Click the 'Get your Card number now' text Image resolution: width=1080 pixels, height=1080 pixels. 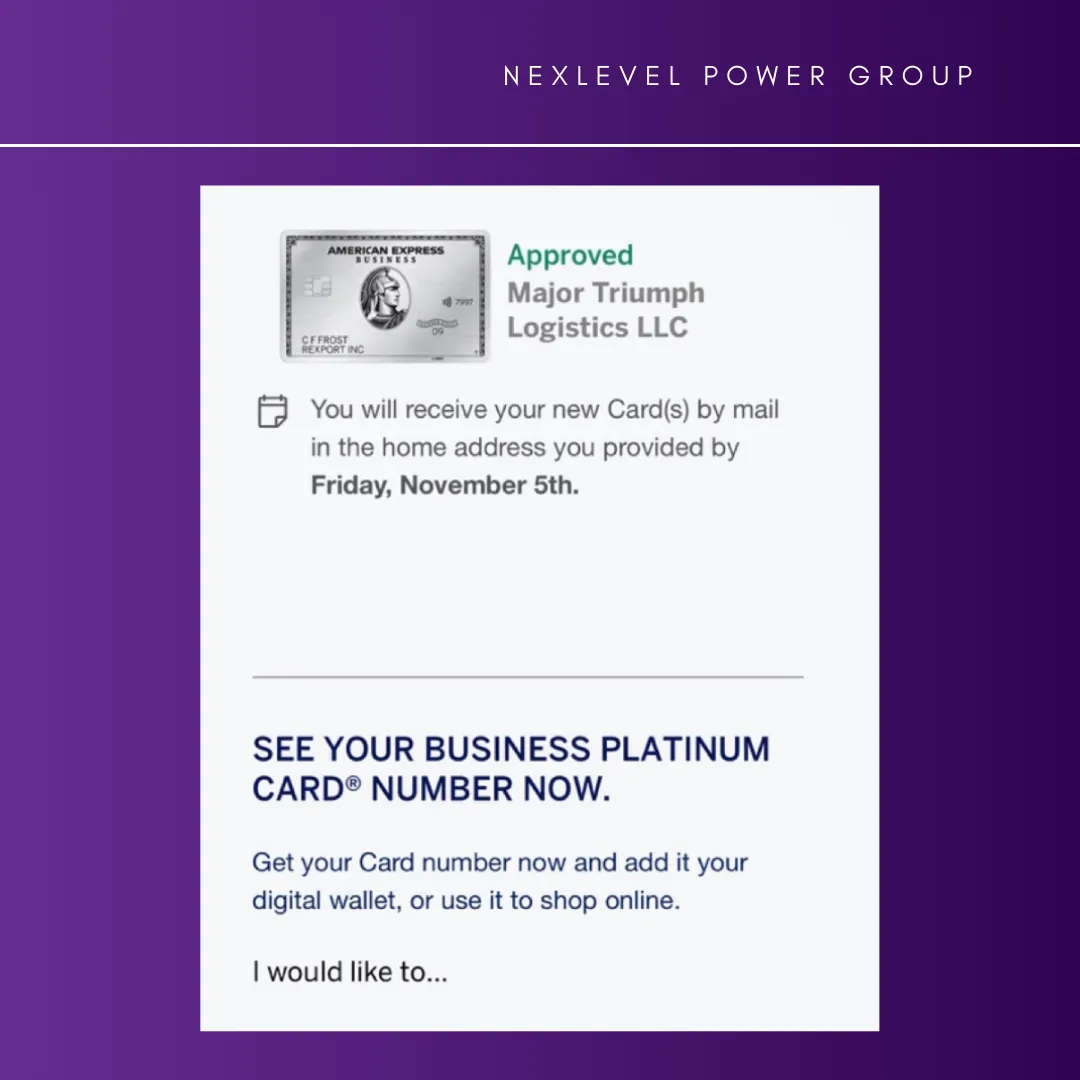click(x=499, y=862)
